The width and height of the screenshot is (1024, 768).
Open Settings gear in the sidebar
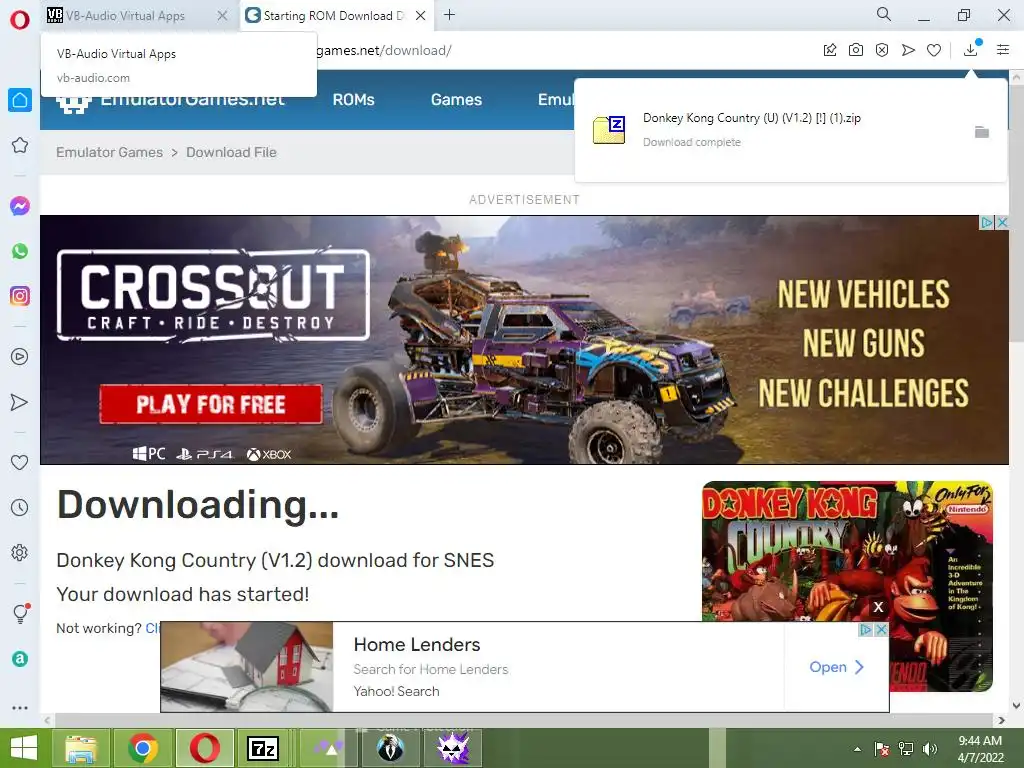tap(20, 552)
